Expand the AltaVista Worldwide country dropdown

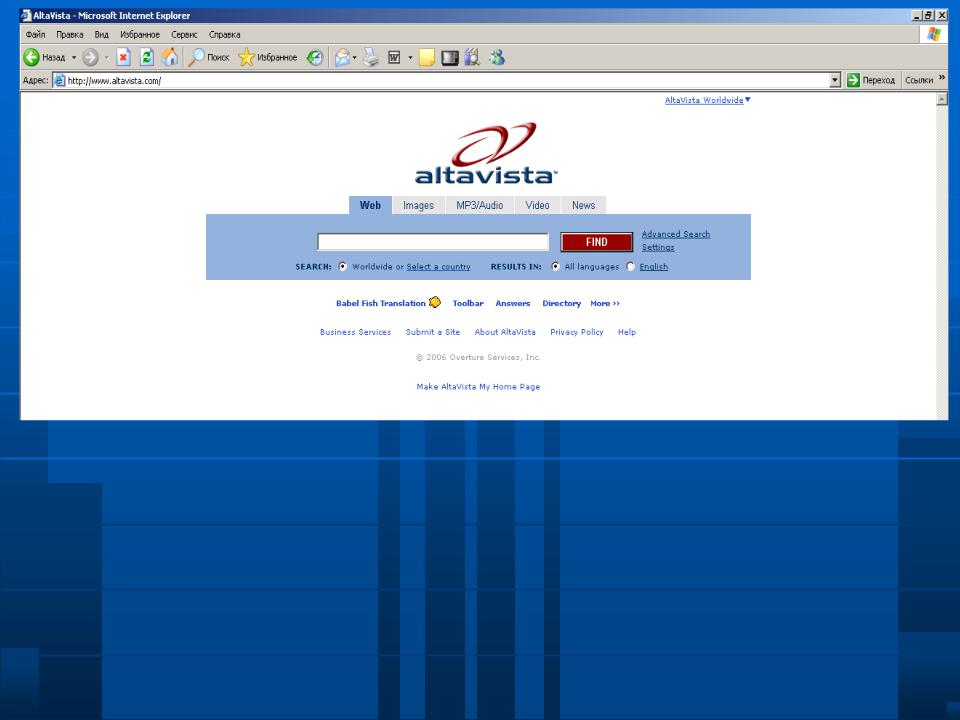[x=748, y=99]
